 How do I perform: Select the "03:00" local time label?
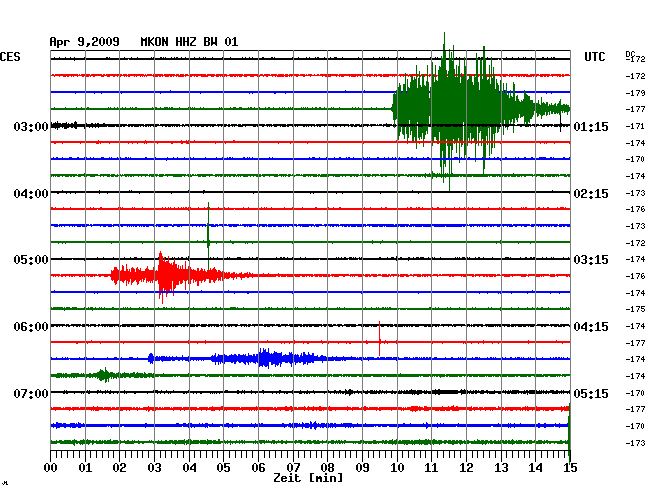[31, 127]
